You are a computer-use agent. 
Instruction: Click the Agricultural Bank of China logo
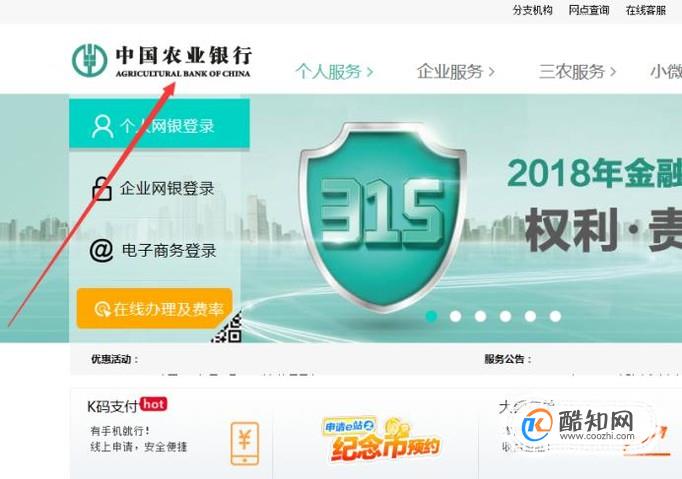pyautogui.click(x=162, y=61)
